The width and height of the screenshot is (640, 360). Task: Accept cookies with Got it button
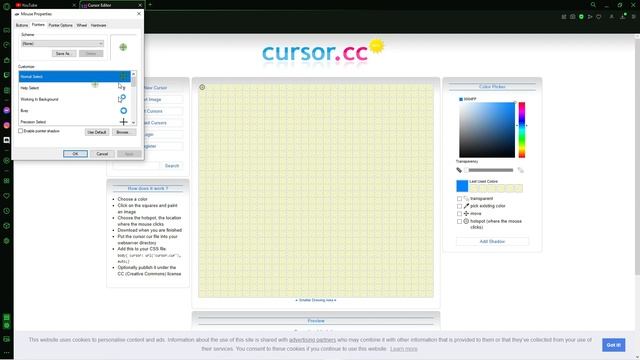click(613, 345)
